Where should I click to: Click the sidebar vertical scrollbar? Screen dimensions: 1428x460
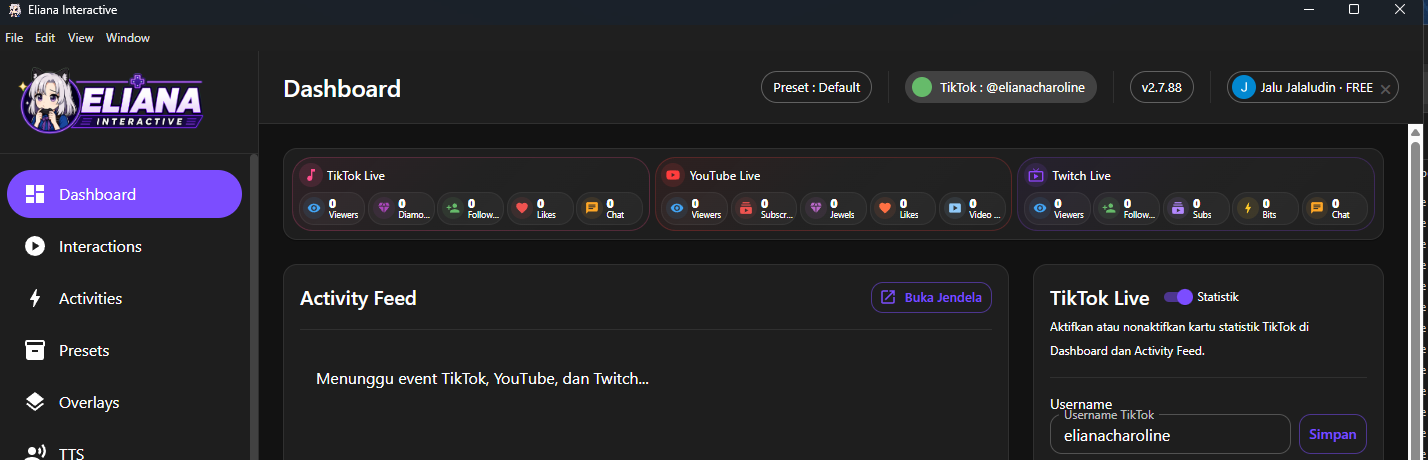click(x=254, y=306)
